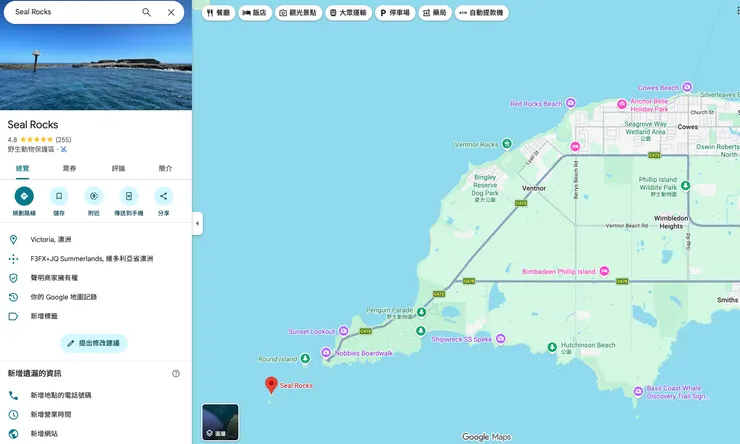Select the red Seal Rocks map pin
This screenshot has height=444, width=740.
tap(271, 385)
